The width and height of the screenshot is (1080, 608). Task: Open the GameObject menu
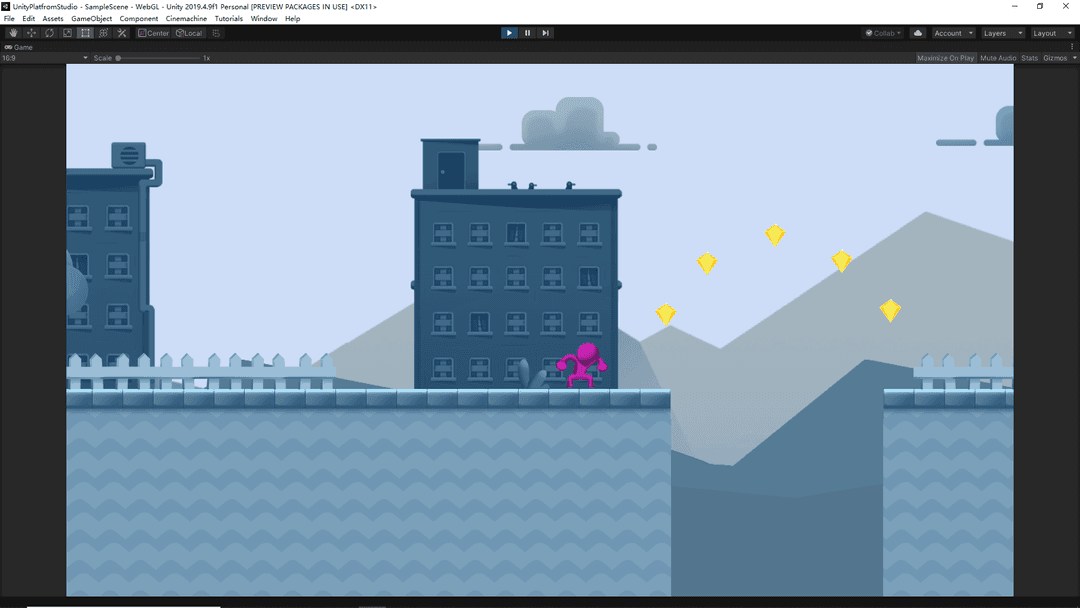[x=91, y=19]
